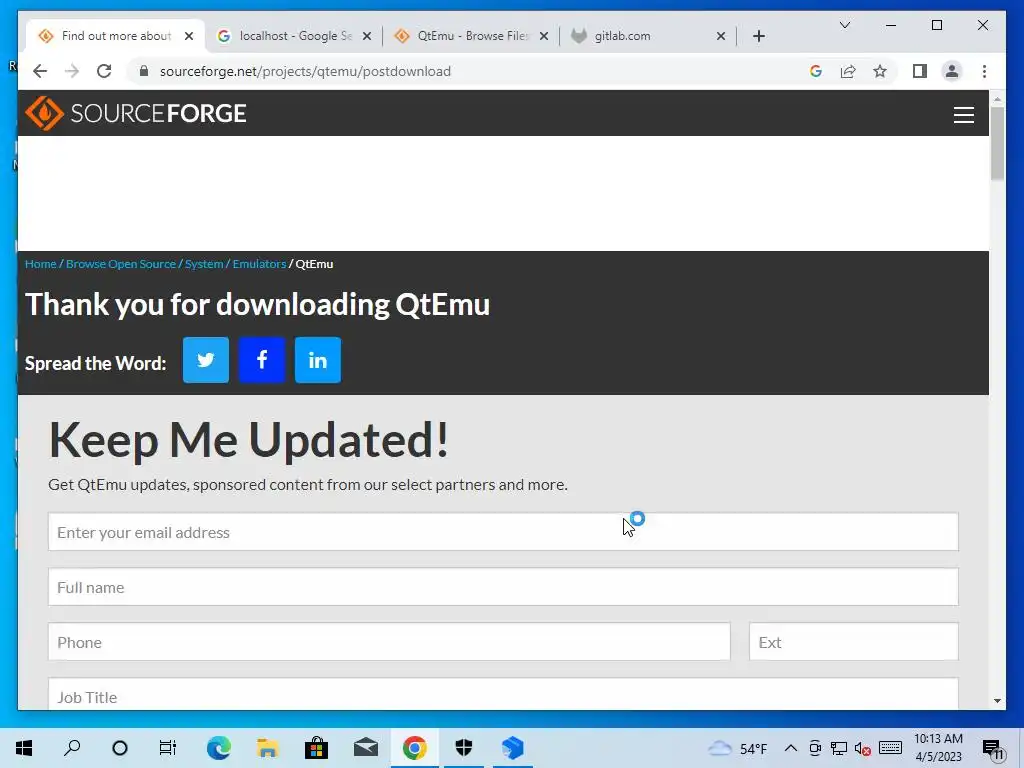Screen dimensions: 1024x768
Task: Share QtEmu on LinkedIn
Action: pos(318,360)
